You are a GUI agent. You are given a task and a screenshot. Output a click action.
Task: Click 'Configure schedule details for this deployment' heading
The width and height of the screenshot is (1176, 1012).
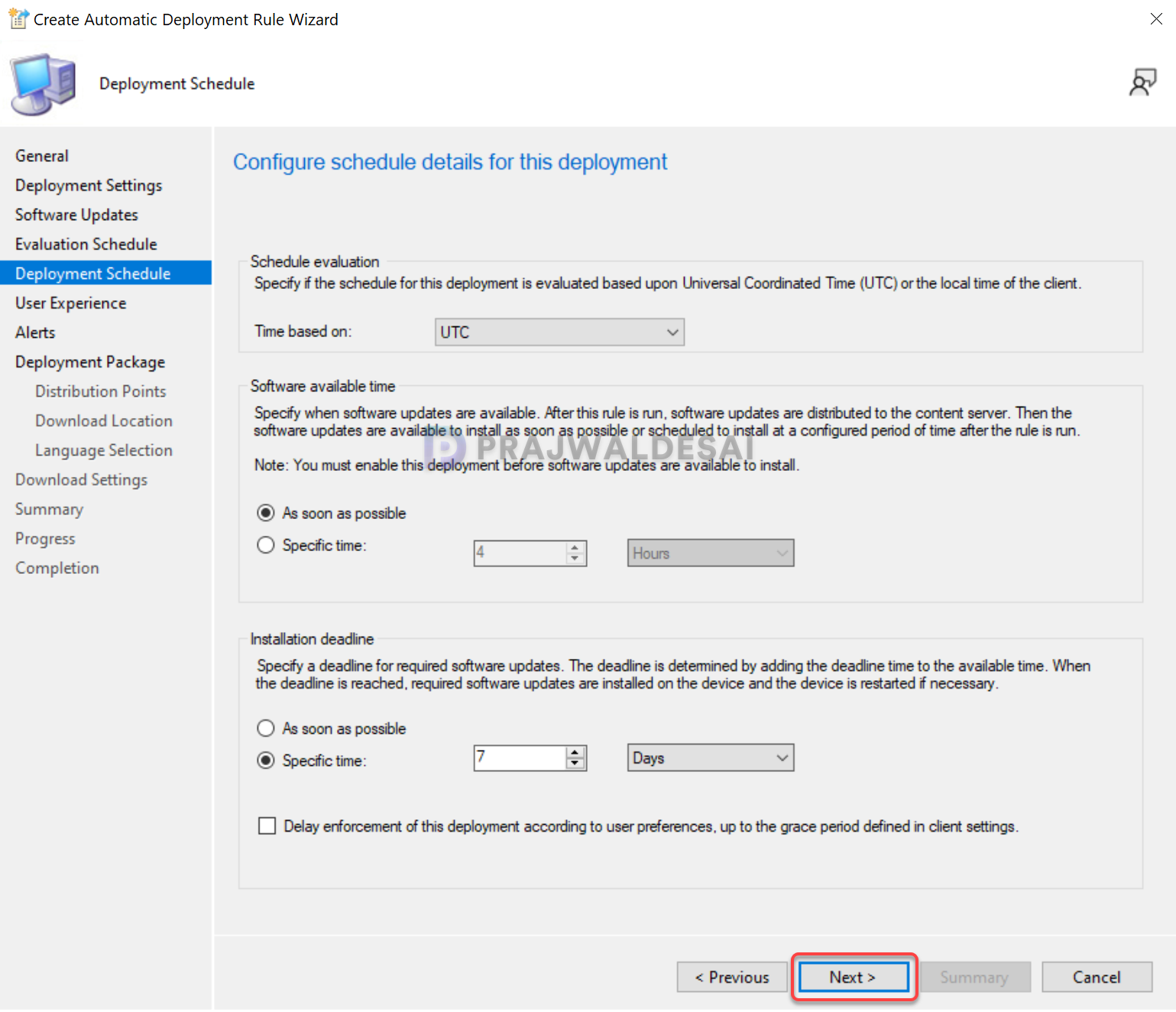(450, 162)
